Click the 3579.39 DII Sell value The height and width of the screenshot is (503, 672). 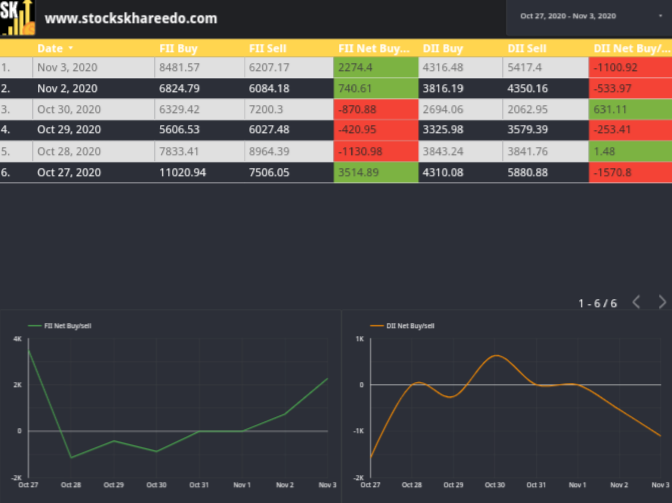pyautogui.click(x=528, y=129)
